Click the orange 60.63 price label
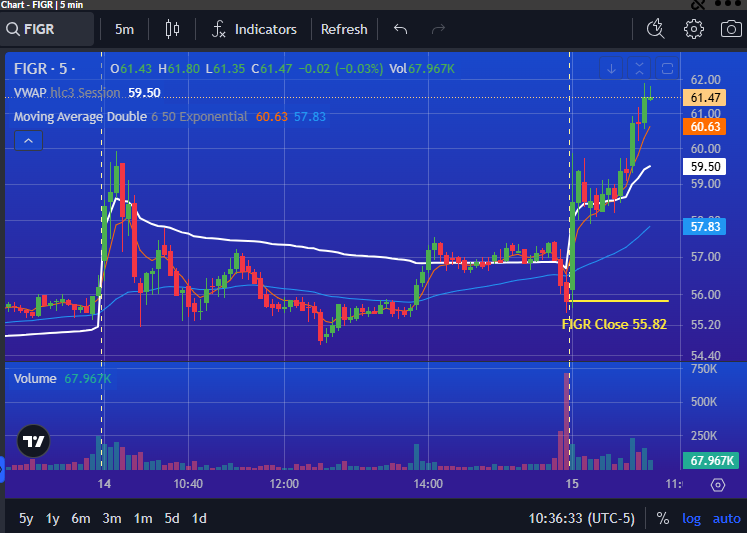 tap(704, 127)
